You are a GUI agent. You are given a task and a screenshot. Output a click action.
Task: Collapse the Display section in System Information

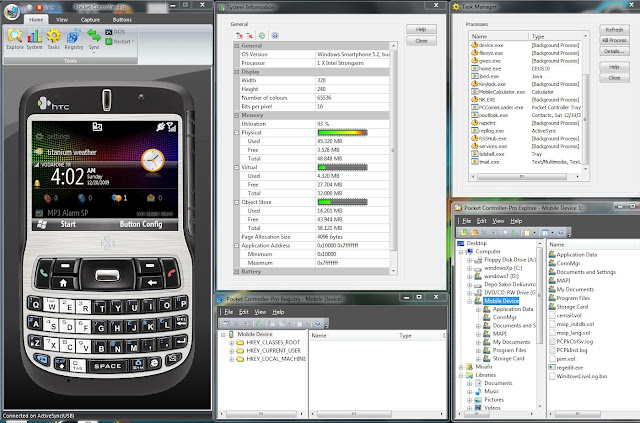tap(236, 72)
